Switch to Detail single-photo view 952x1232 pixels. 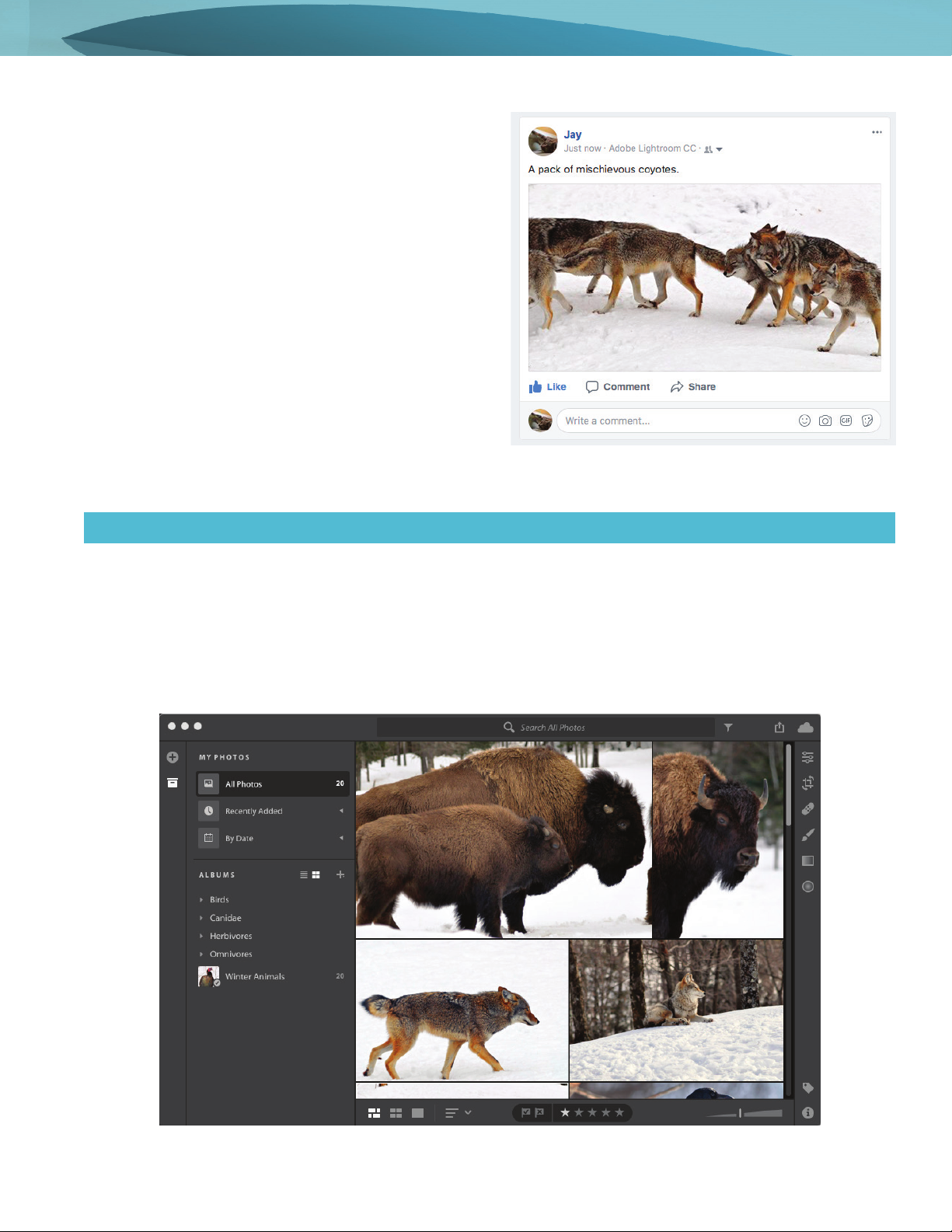coord(417,1113)
